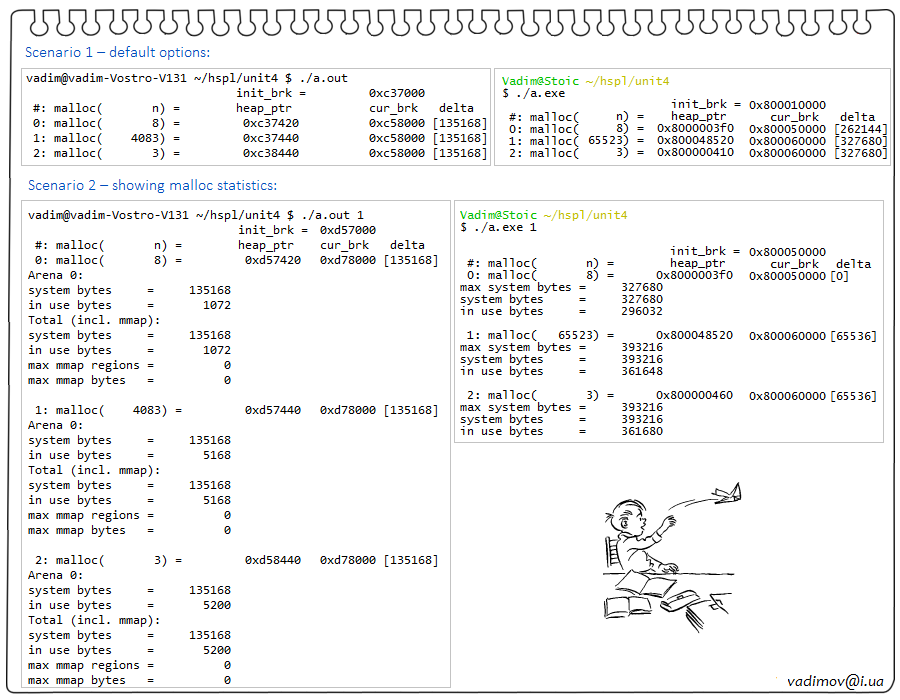Open the vadimov@i.ua email address
The height and width of the screenshot is (700, 900).
pyautogui.click(x=834, y=681)
